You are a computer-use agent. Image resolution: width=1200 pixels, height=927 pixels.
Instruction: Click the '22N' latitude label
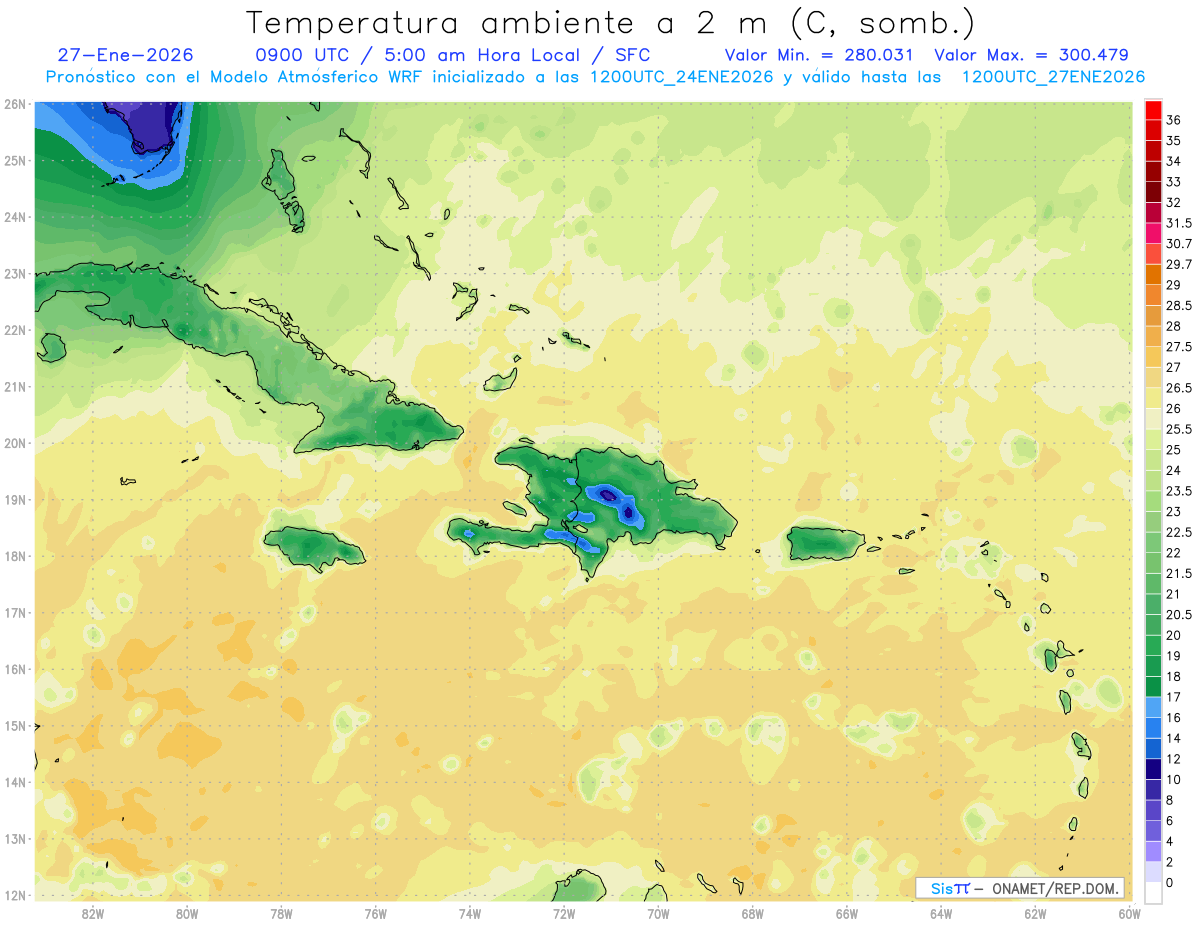14,330
